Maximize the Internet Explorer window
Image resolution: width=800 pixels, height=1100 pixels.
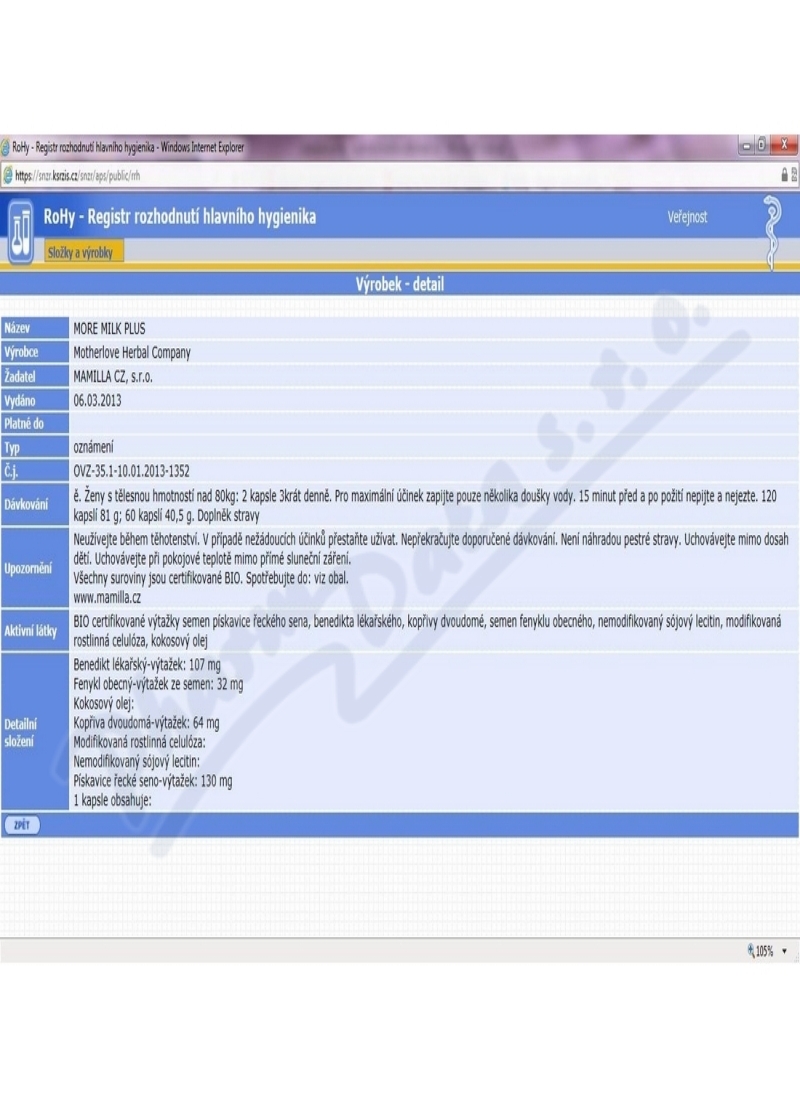(764, 147)
